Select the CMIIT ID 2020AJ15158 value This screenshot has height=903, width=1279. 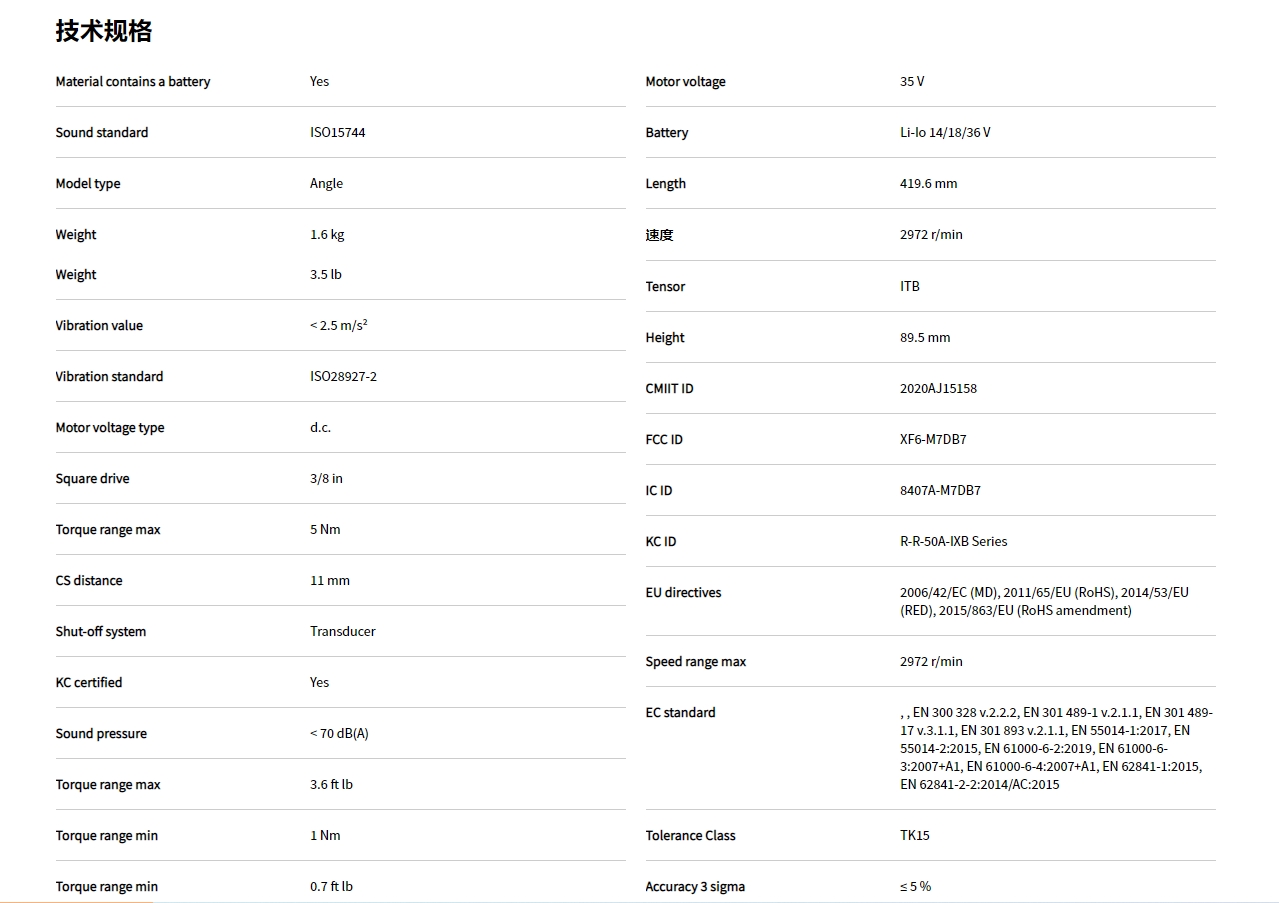point(938,388)
